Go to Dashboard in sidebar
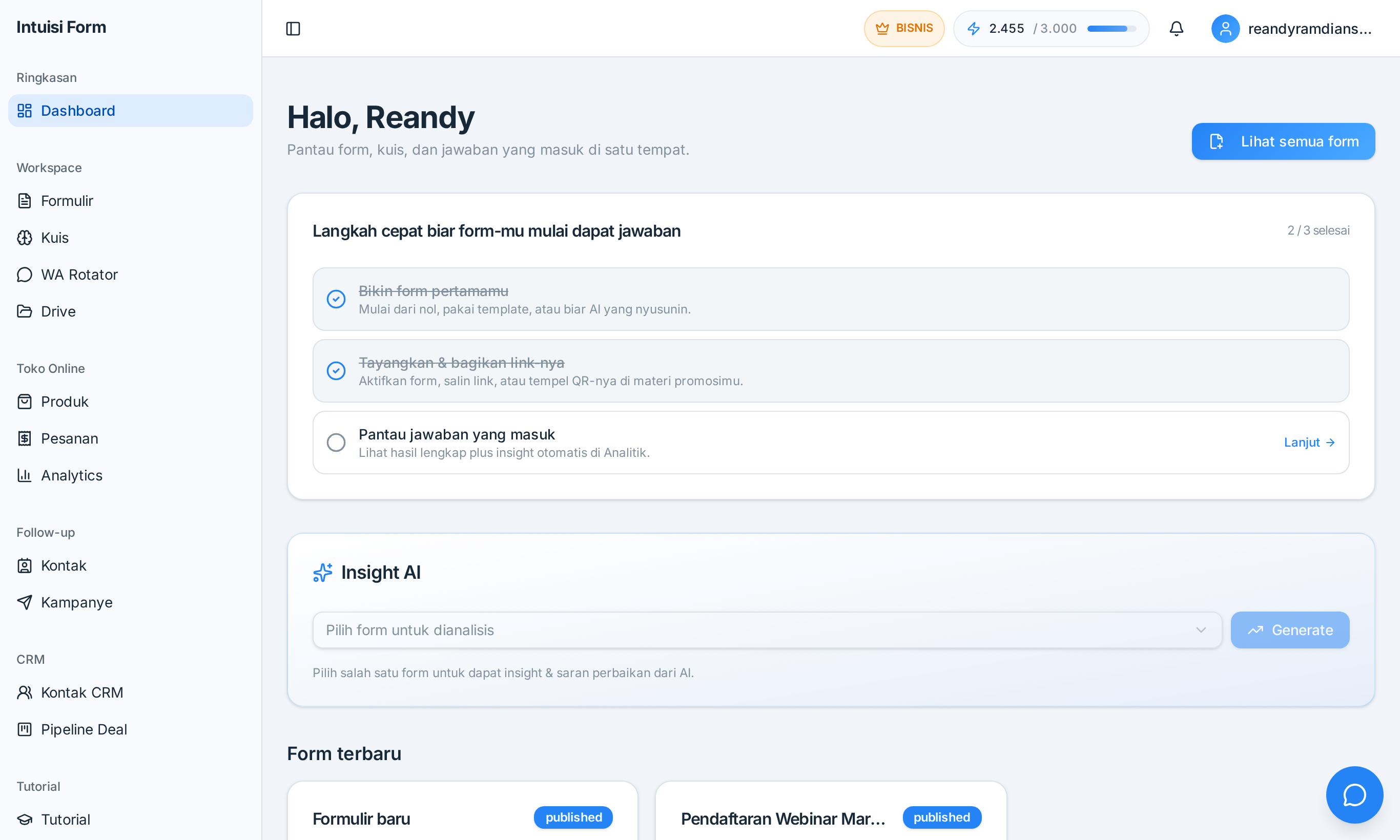 (130, 110)
